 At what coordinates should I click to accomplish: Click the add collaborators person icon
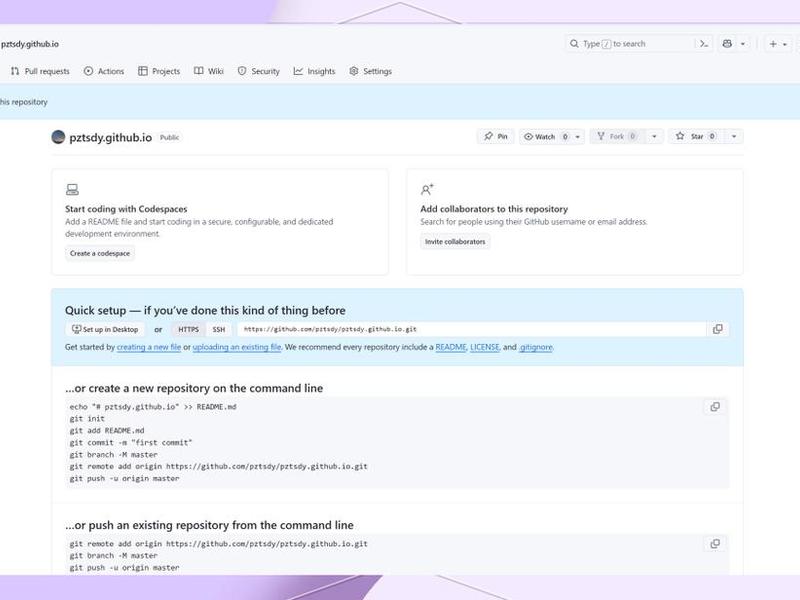tap(427, 190)
